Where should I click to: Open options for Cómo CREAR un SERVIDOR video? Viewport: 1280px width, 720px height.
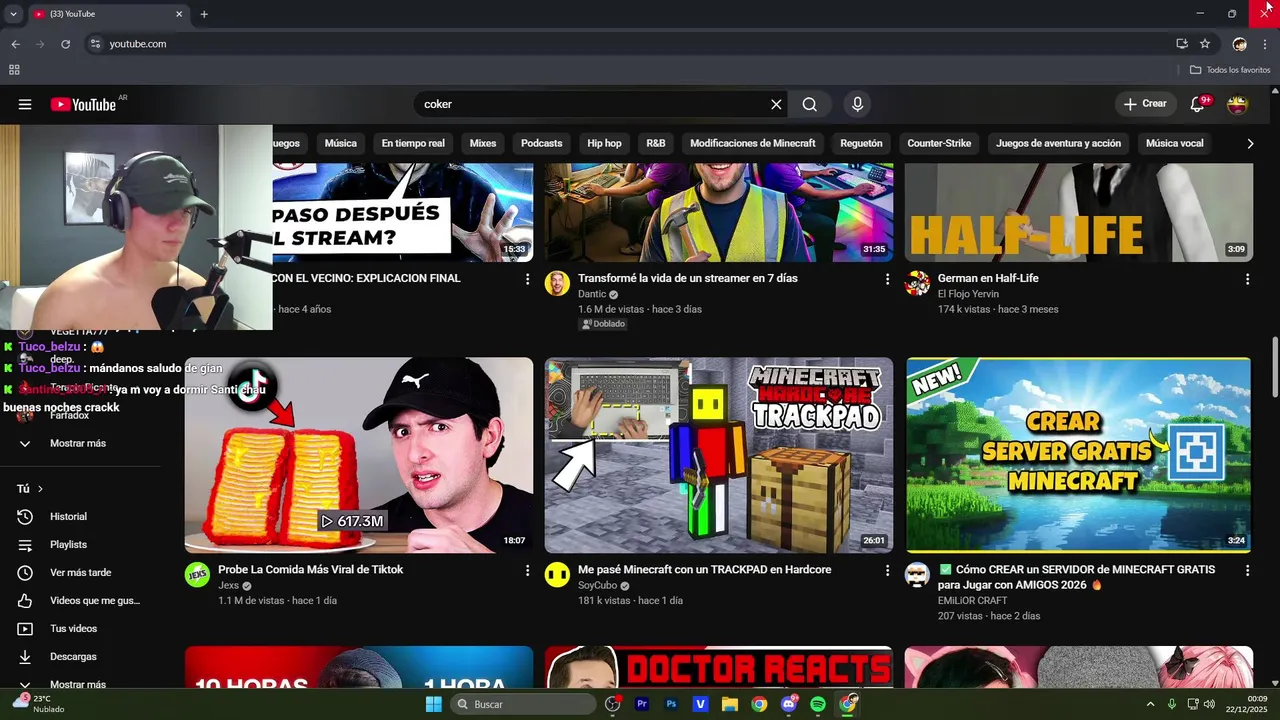pos(1247,570)
